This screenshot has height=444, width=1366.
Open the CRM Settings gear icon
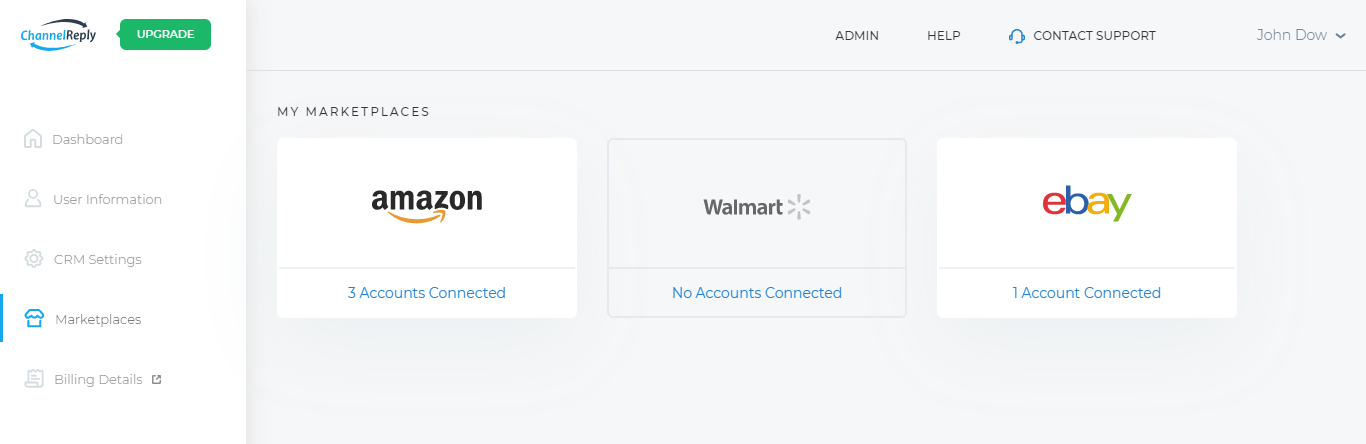point(34,259)
